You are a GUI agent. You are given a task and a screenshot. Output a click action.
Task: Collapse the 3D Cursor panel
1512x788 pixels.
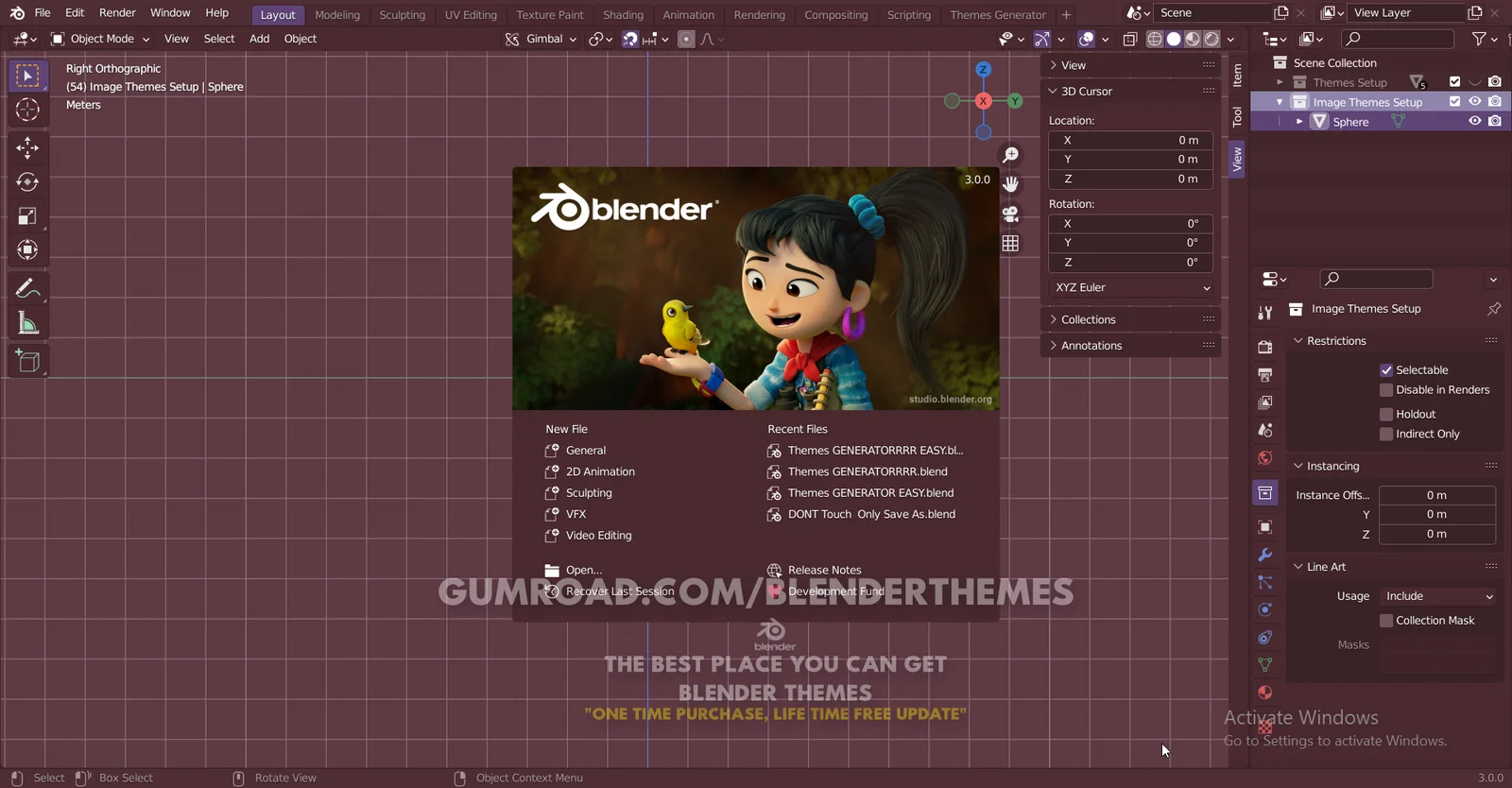[1131, 92]
